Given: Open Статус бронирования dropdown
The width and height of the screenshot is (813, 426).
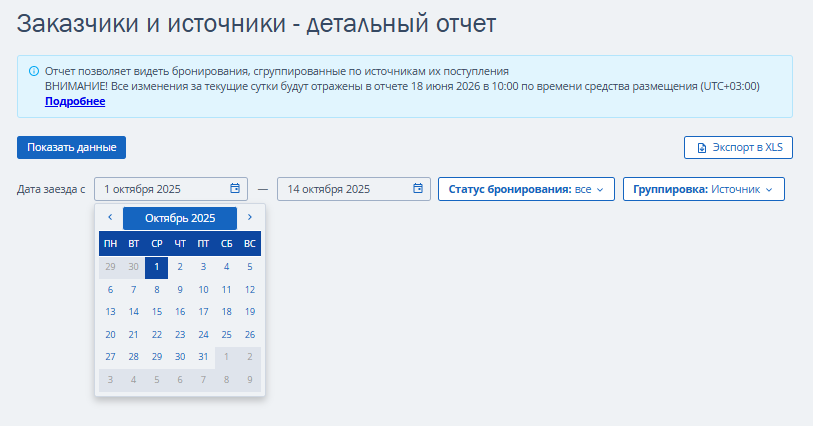Looking at the screenshot, I should pos(526,189).
